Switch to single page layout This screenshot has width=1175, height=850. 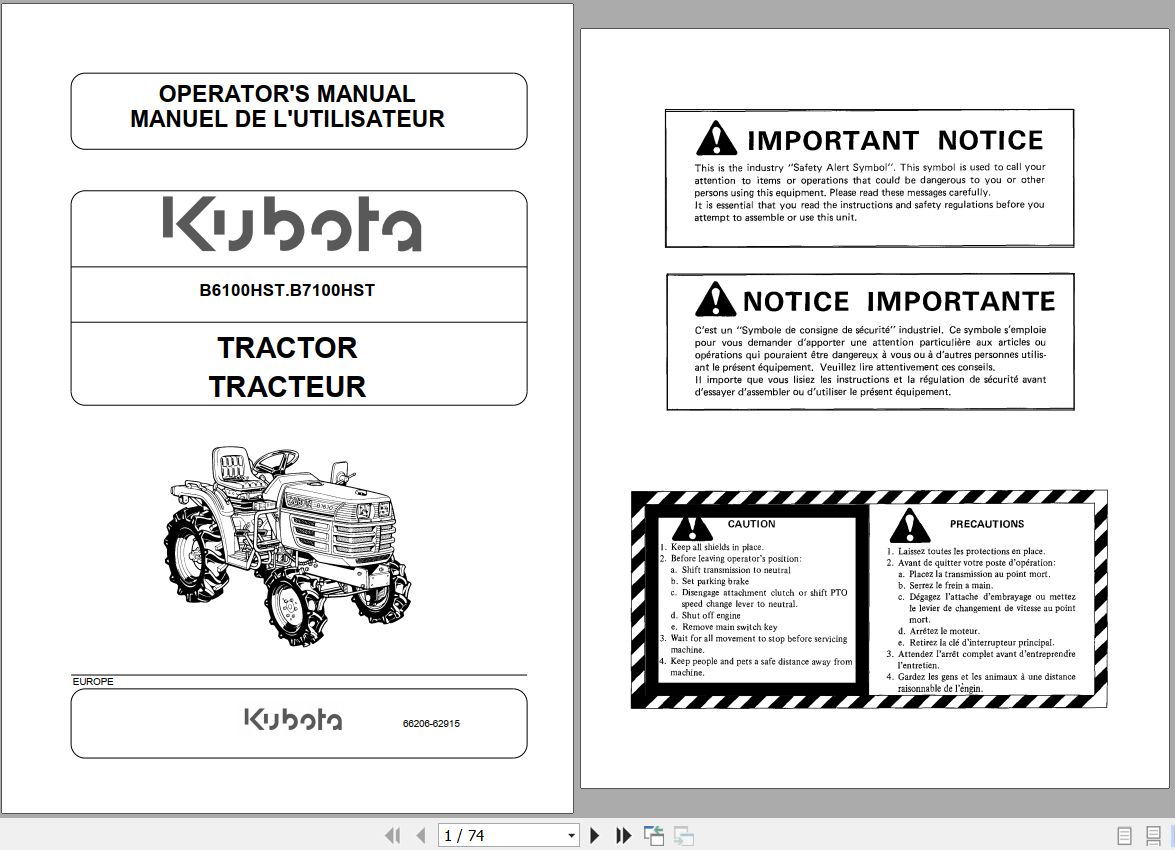click(1124, 835)
